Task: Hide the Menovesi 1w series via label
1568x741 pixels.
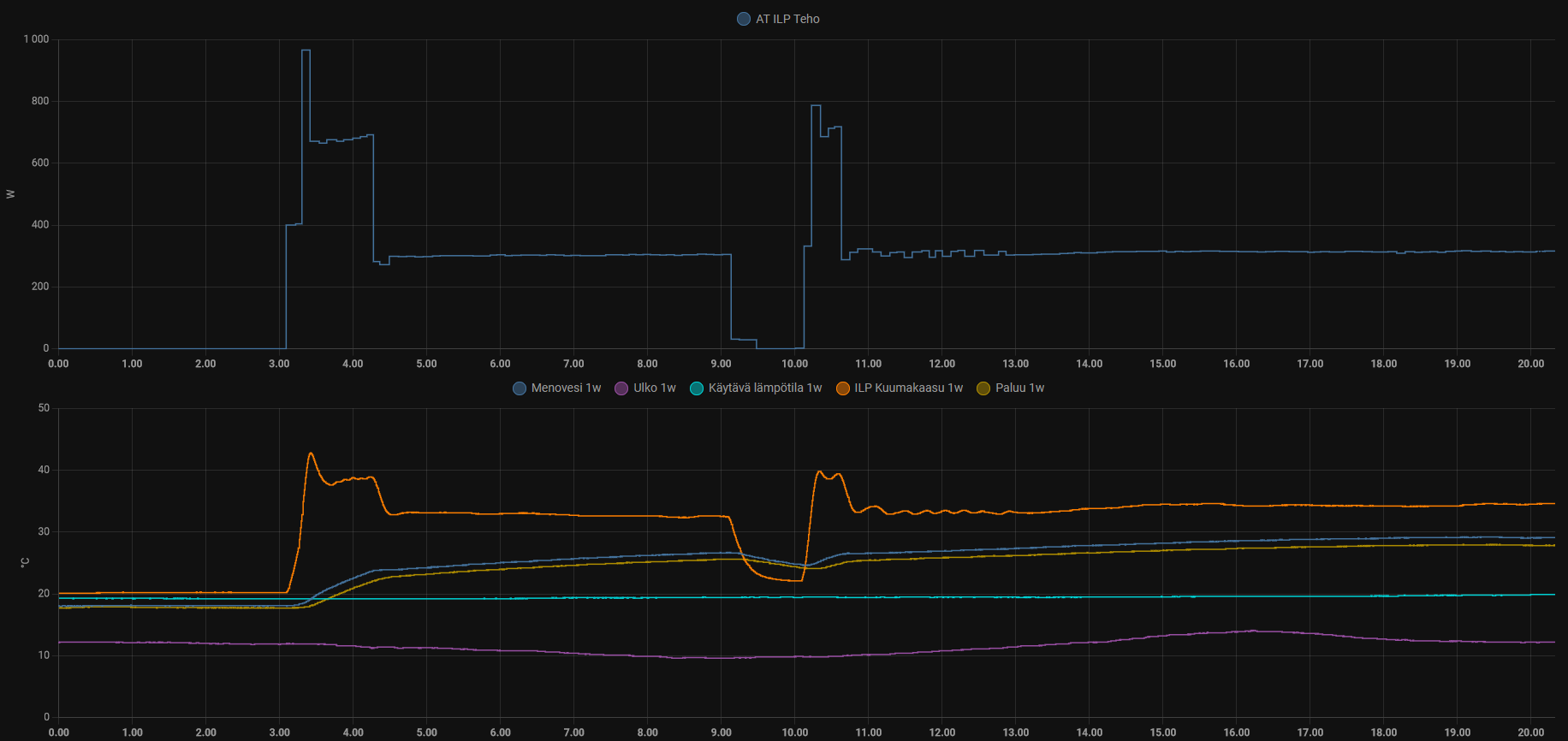Action: [x=566, y=388]
